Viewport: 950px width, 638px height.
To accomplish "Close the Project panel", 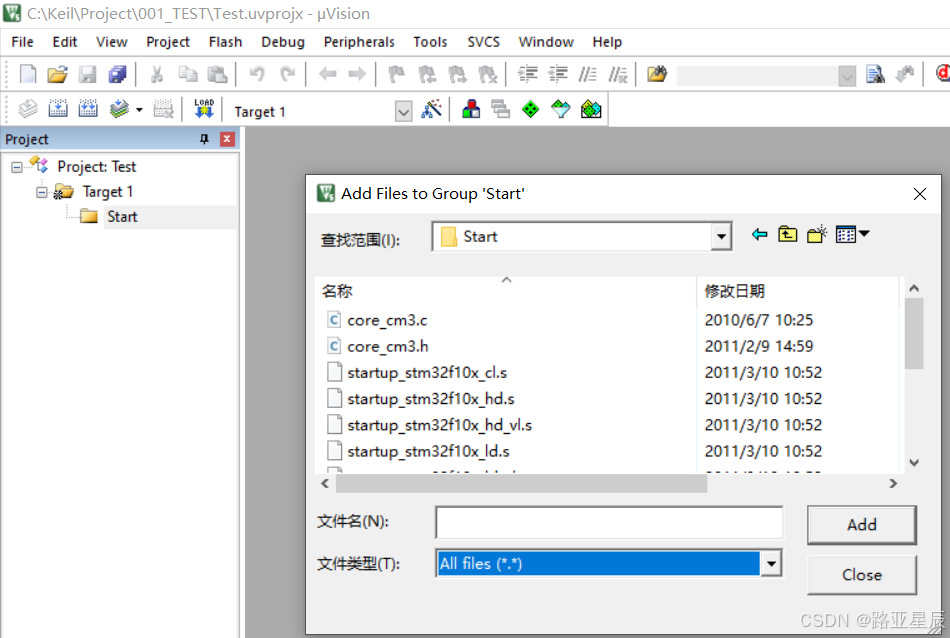I will point(227,139).
